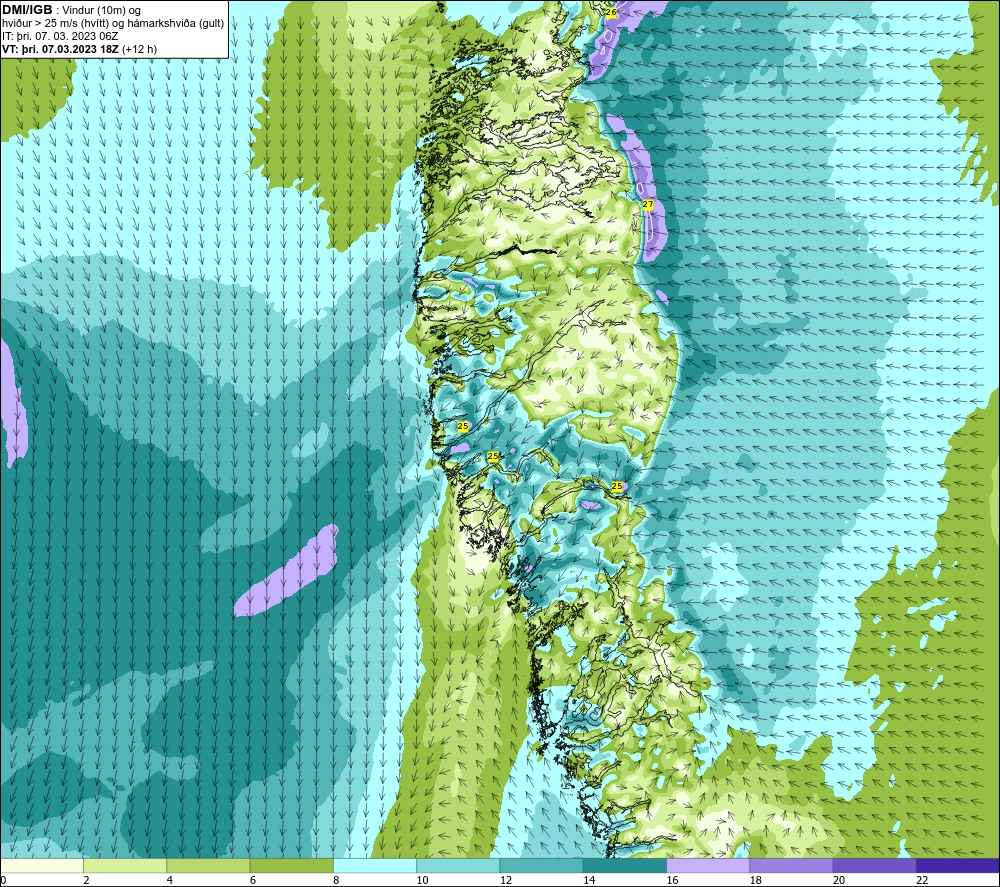The width and height of the screenshot is (1000, 887).
Task: Click the legend scale number '16'
Action: coord(672,880)
